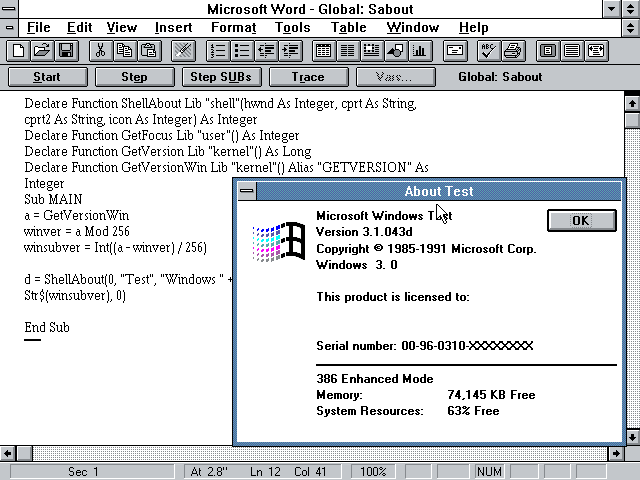This screenshot has height=480, width=640.
Task: Click the up arrow of the vertical scrollbar
Action: click(632, 104)
